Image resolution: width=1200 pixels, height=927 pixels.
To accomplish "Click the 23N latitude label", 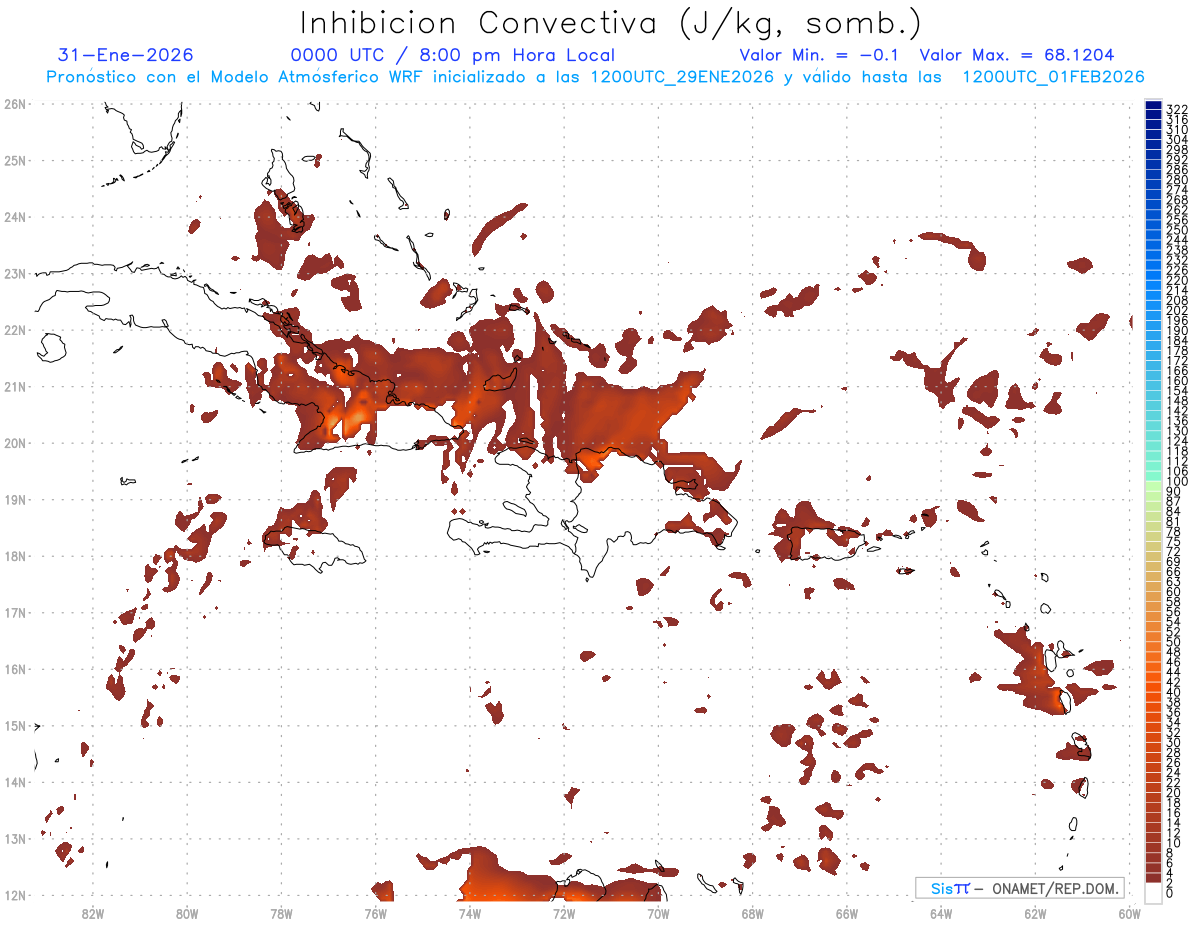I will [x=16, y=273].
